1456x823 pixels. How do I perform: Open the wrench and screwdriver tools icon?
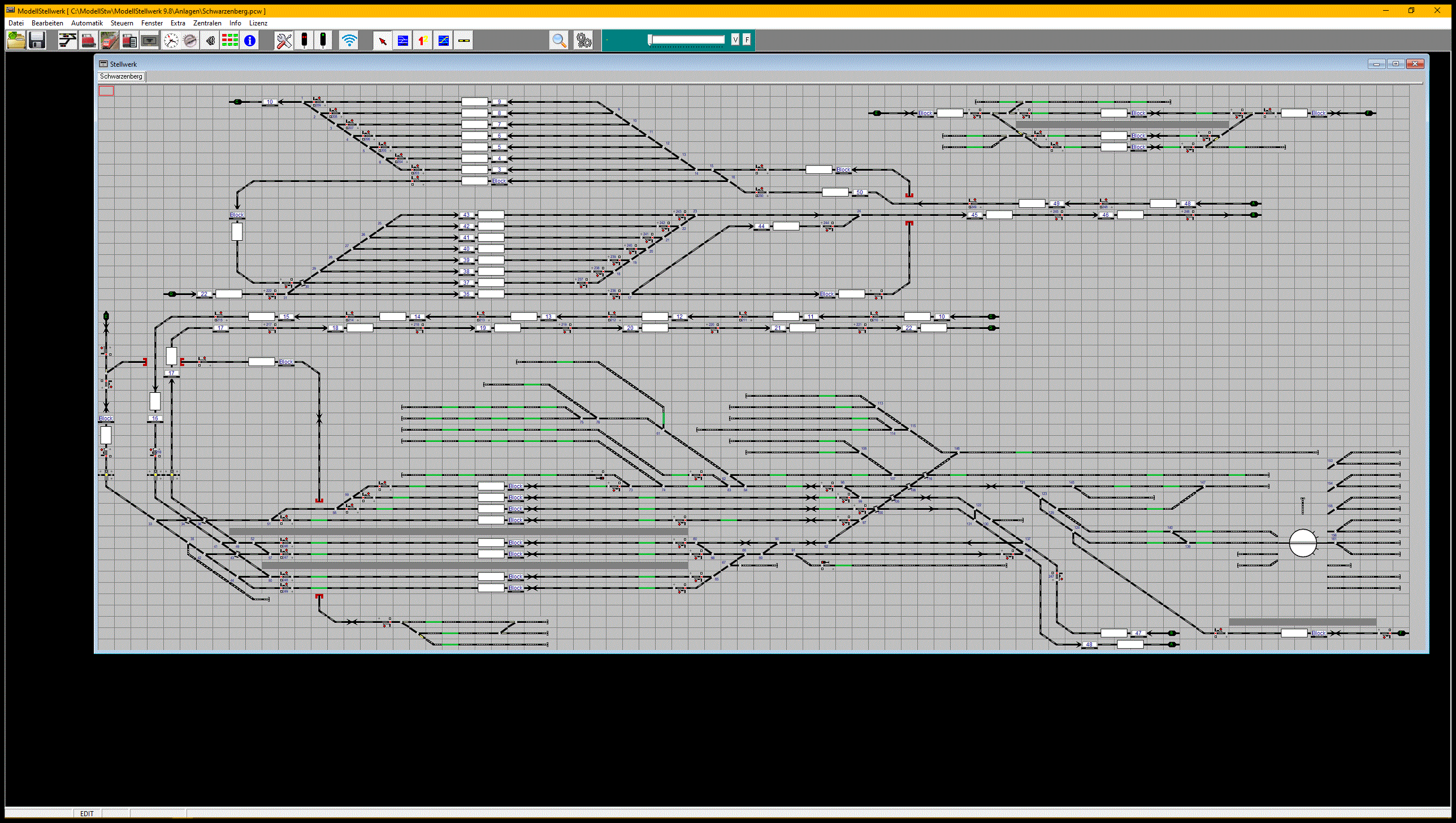point(284,40)
